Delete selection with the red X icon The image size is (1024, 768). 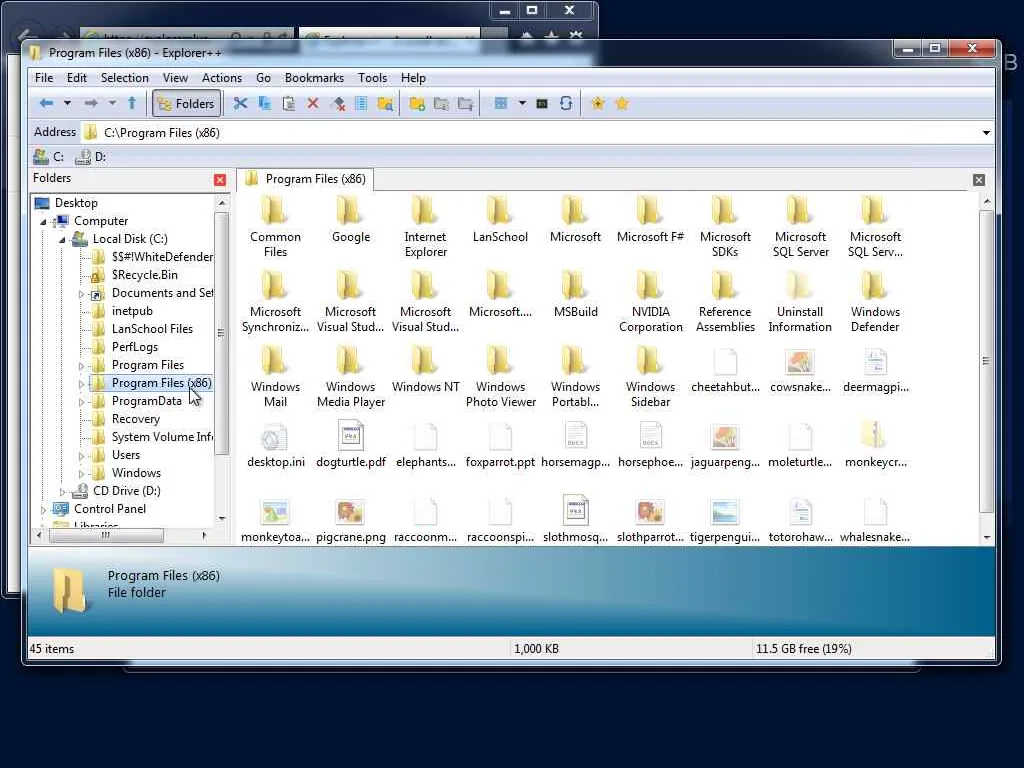313,103
